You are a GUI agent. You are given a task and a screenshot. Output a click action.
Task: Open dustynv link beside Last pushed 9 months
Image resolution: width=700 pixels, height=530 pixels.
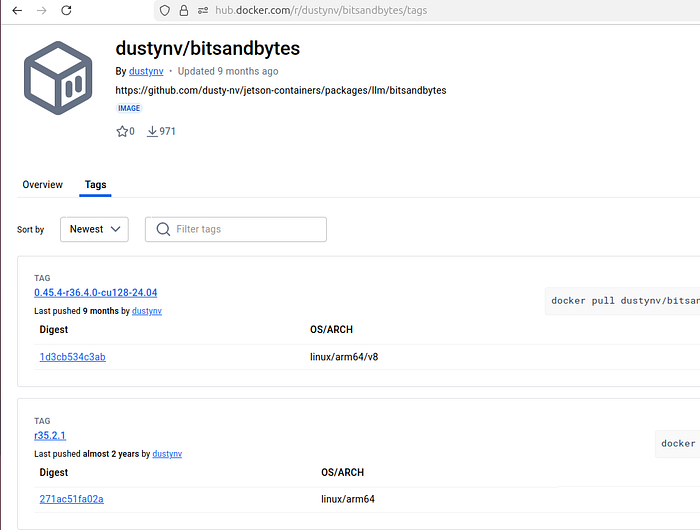147,311
